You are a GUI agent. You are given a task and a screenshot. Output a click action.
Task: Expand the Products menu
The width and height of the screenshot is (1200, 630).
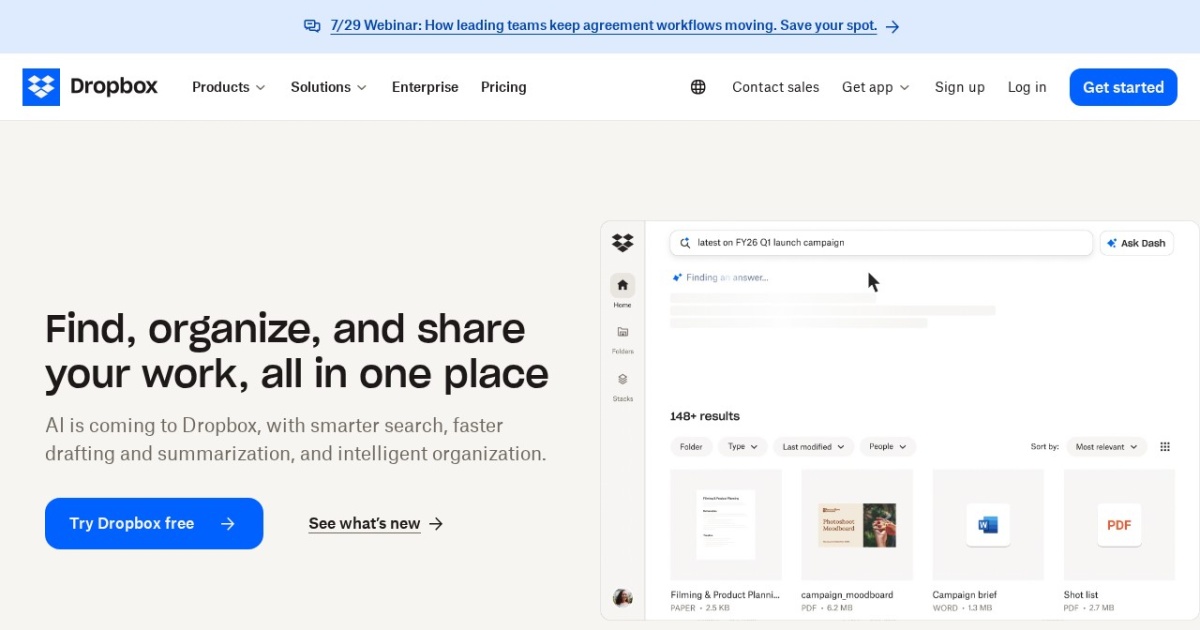pyautogui.click(x=229, y=87)
